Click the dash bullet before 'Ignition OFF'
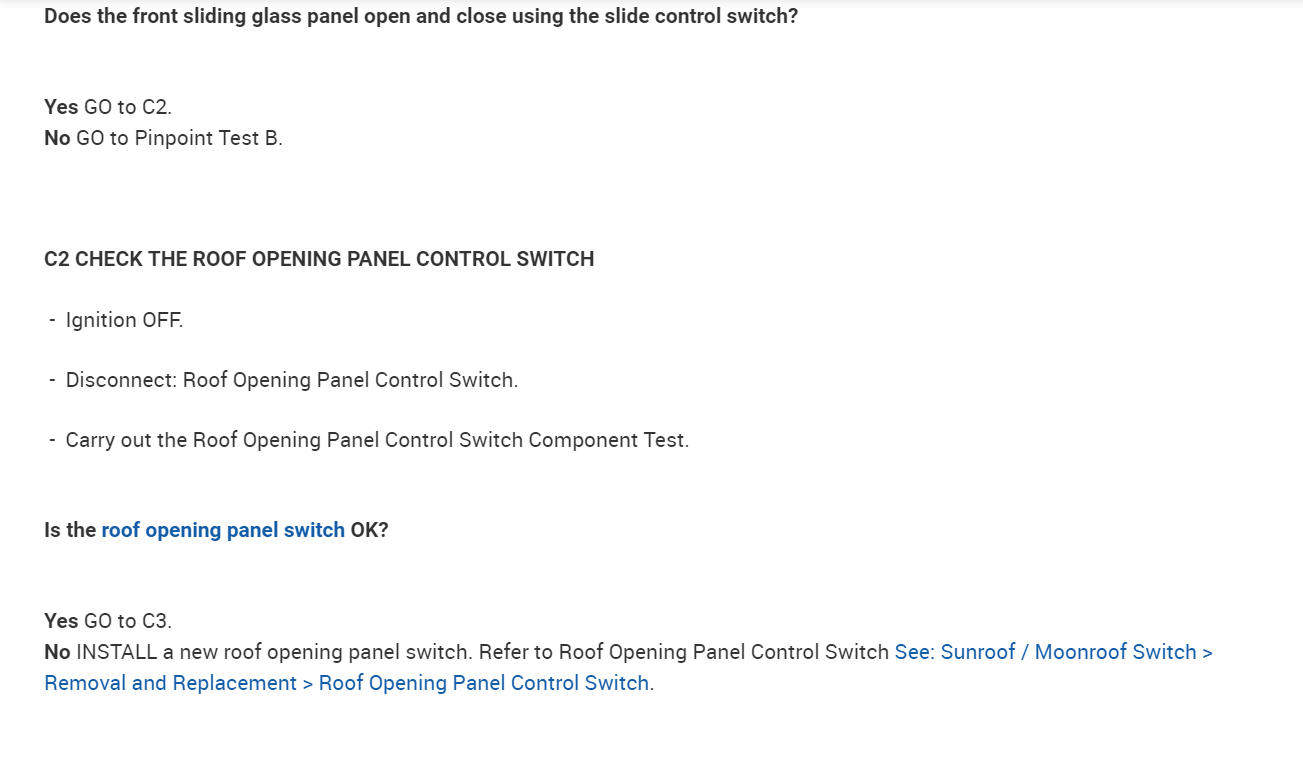The width and height of the screenshot is (1303, 770). pos(52,320)
